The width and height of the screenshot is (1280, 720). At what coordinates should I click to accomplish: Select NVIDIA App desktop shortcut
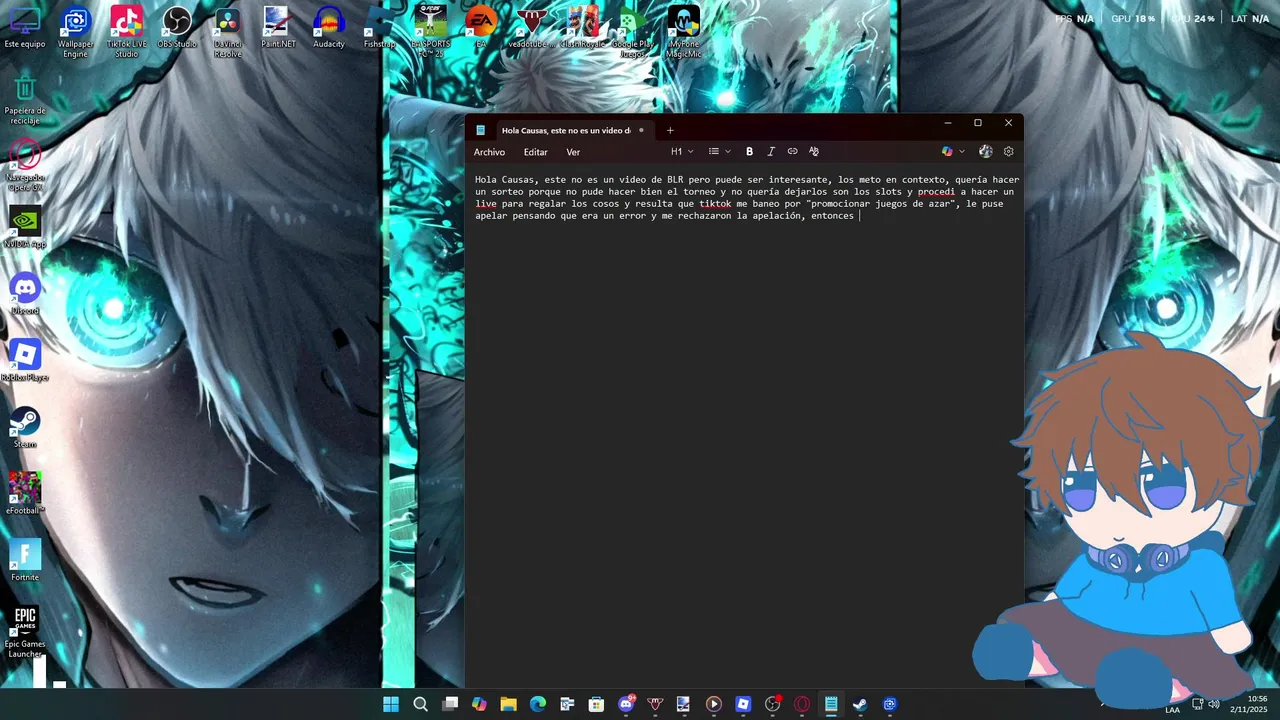coord(25,227)
